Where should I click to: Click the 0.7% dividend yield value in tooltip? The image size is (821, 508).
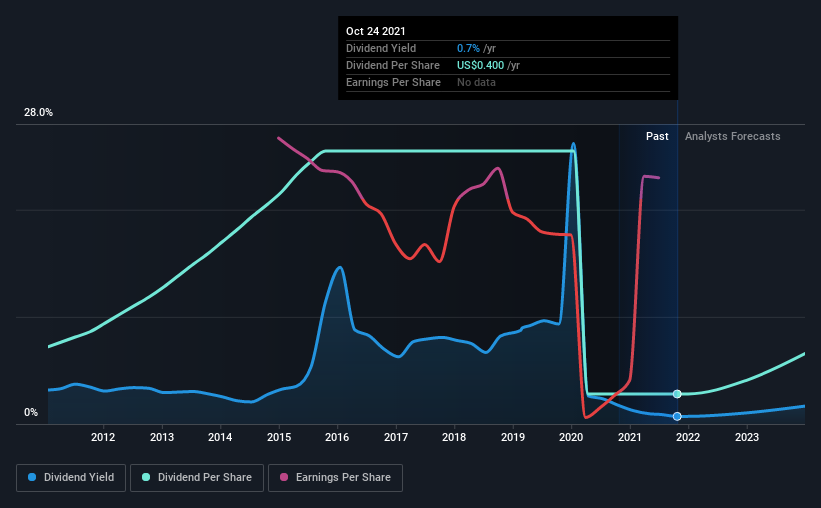point(467,48)
